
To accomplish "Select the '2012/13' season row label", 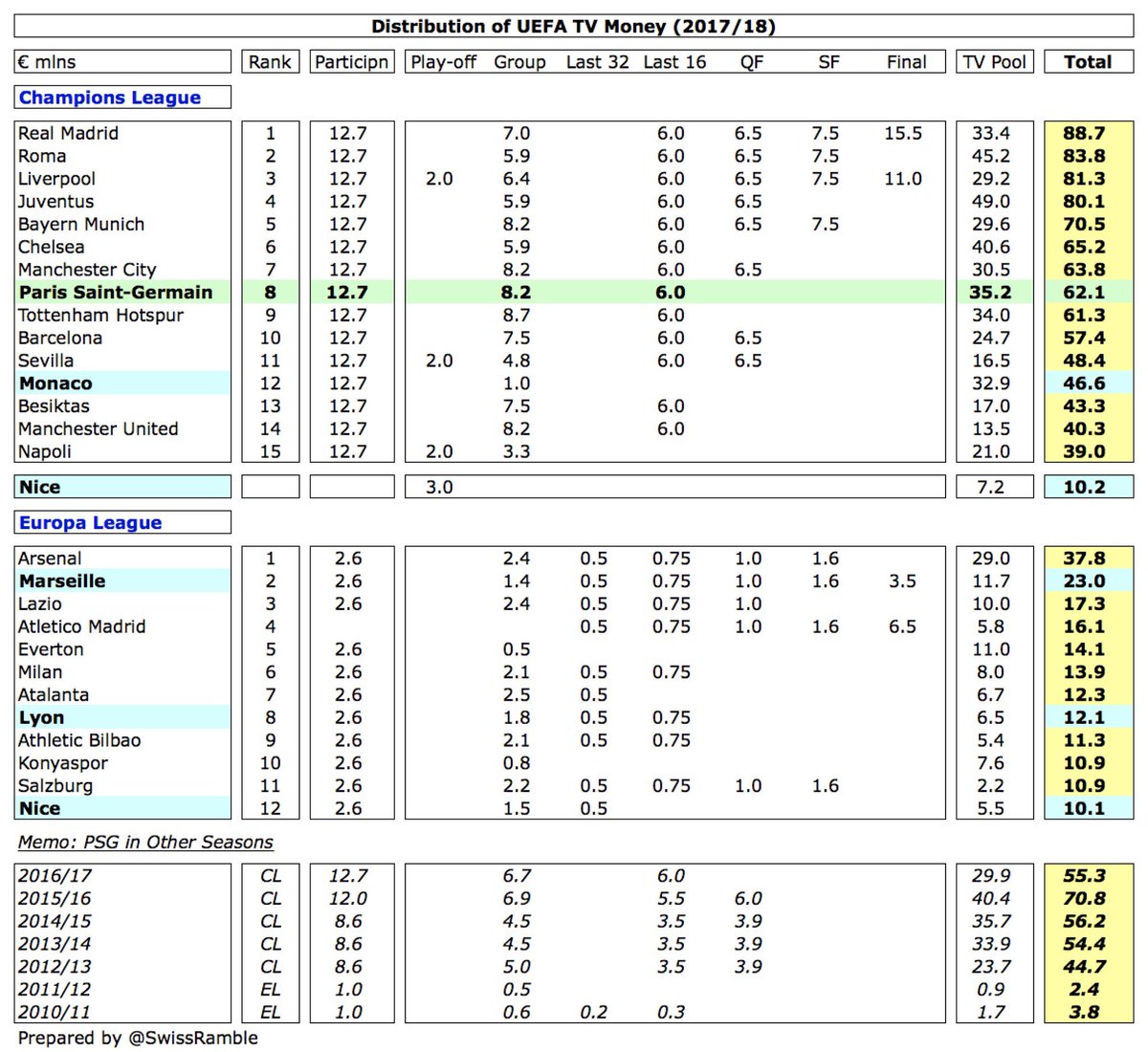I will [55, 967].
